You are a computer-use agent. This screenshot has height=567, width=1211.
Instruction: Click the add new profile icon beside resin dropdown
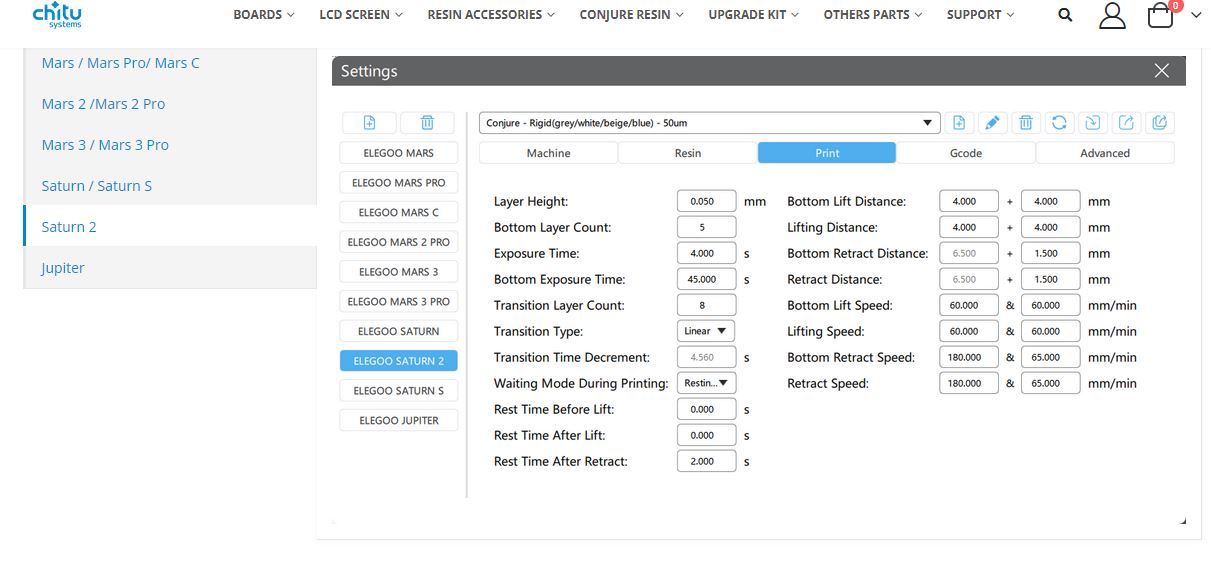click(959, 123)
